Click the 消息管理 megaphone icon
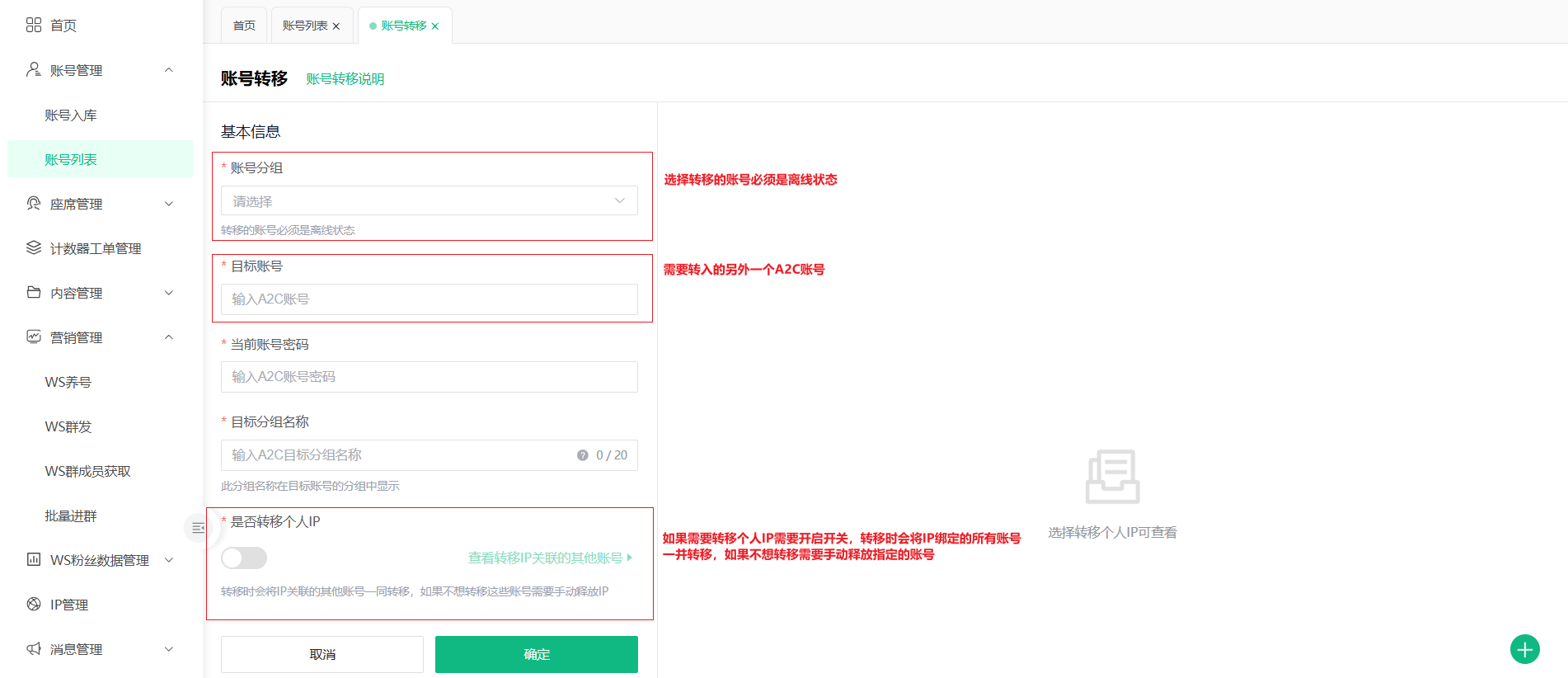1568x678 pixels. (x=33, y=649)
